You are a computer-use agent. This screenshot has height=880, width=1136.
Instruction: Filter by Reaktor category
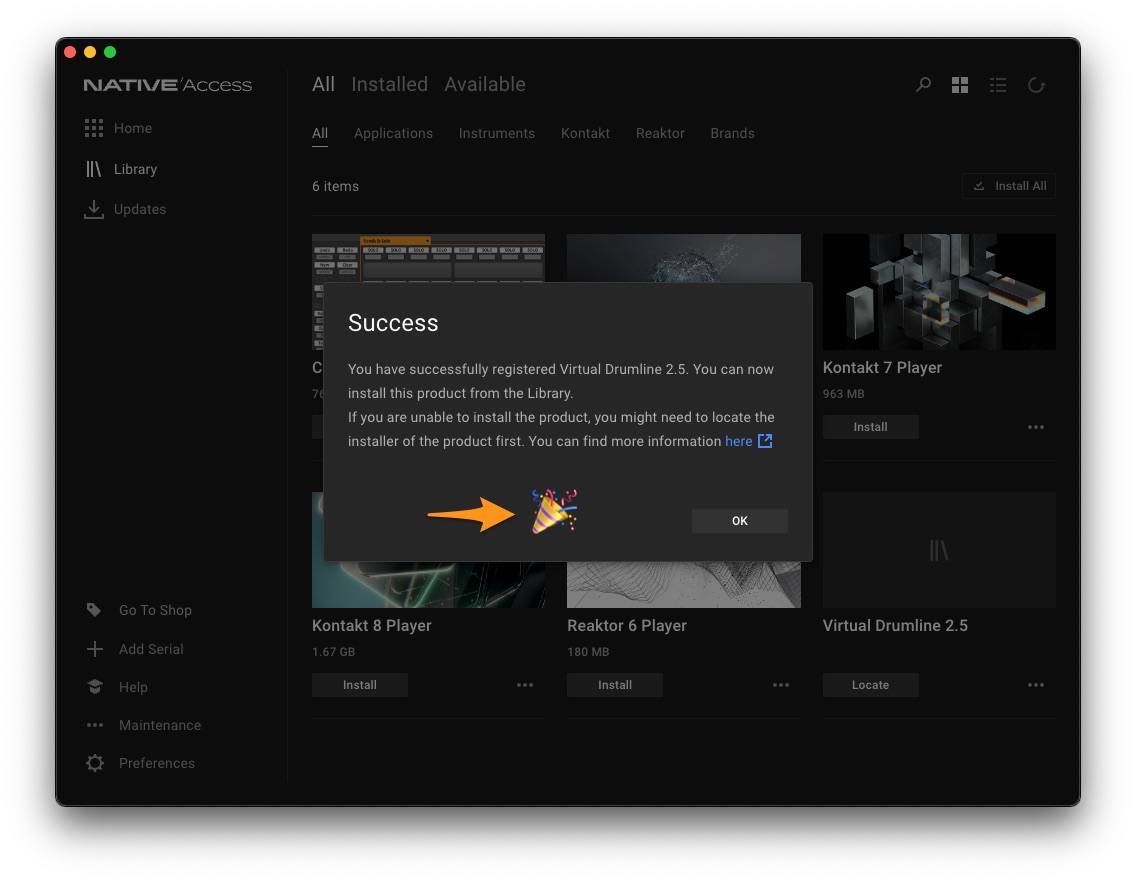coord(660,133)
